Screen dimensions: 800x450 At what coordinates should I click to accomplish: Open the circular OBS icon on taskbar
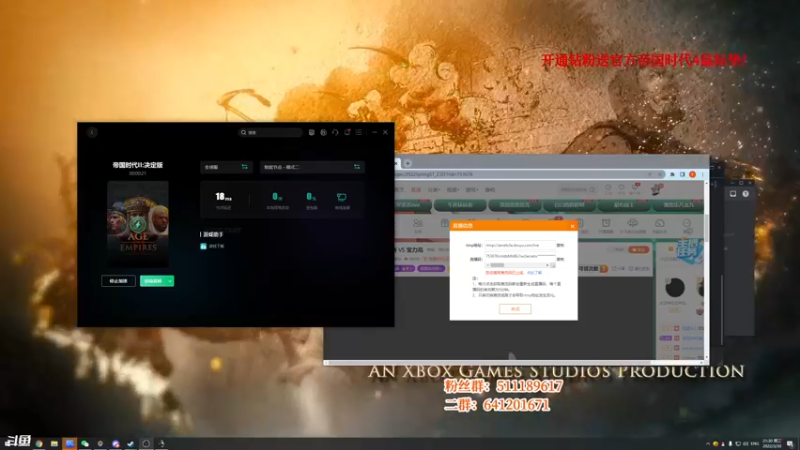(146, 444)
